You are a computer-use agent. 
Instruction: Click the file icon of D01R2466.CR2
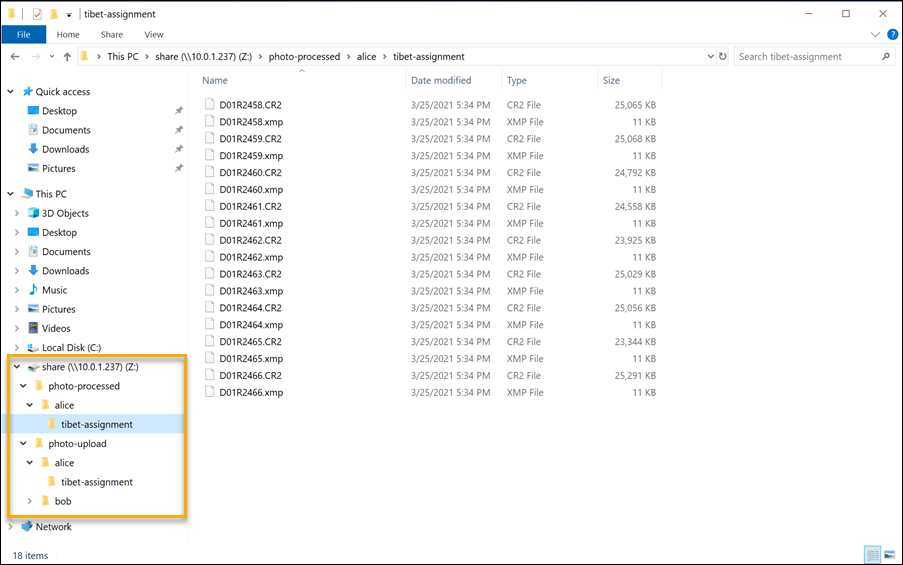pos(210,375)
